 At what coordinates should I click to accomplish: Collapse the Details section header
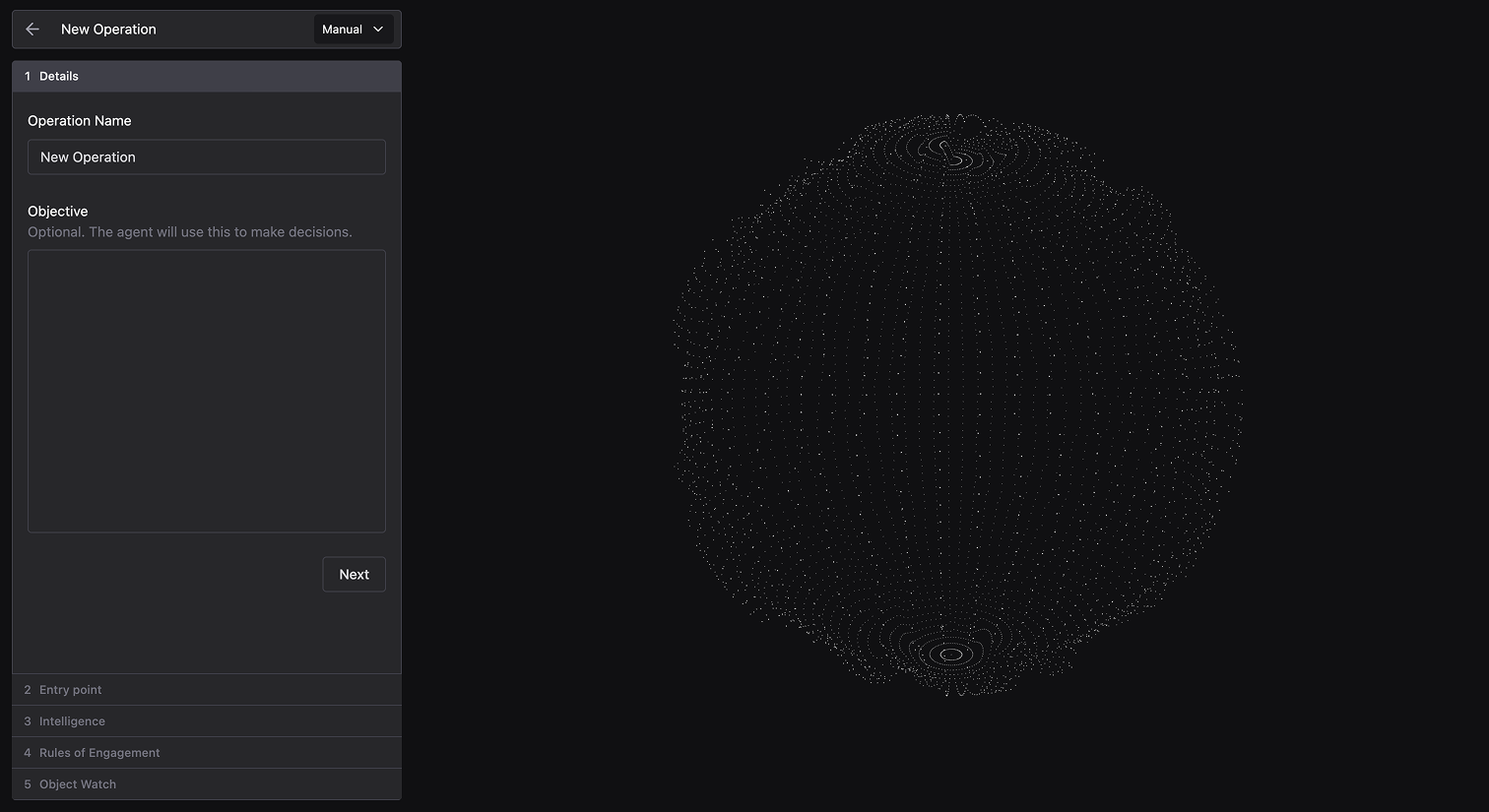tap(207, 77)
